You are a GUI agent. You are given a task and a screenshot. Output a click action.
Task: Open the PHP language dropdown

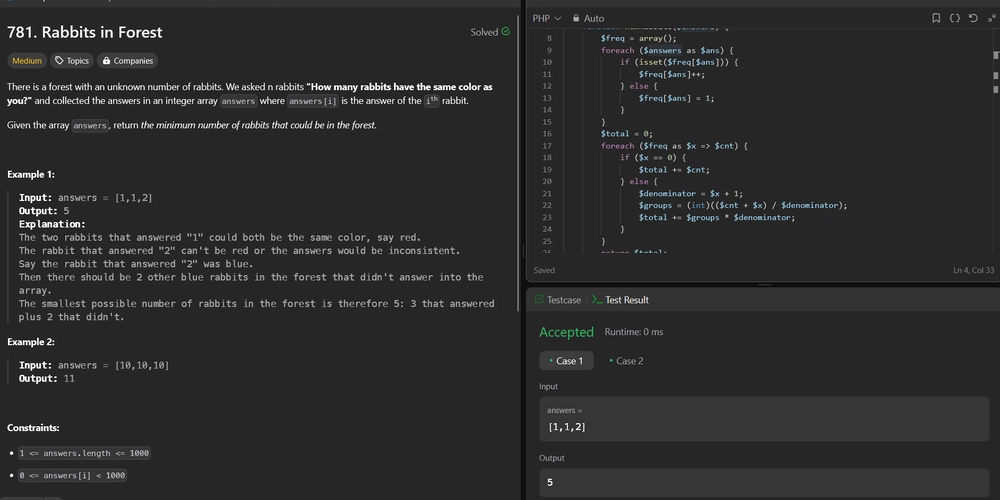pos(547,18)
